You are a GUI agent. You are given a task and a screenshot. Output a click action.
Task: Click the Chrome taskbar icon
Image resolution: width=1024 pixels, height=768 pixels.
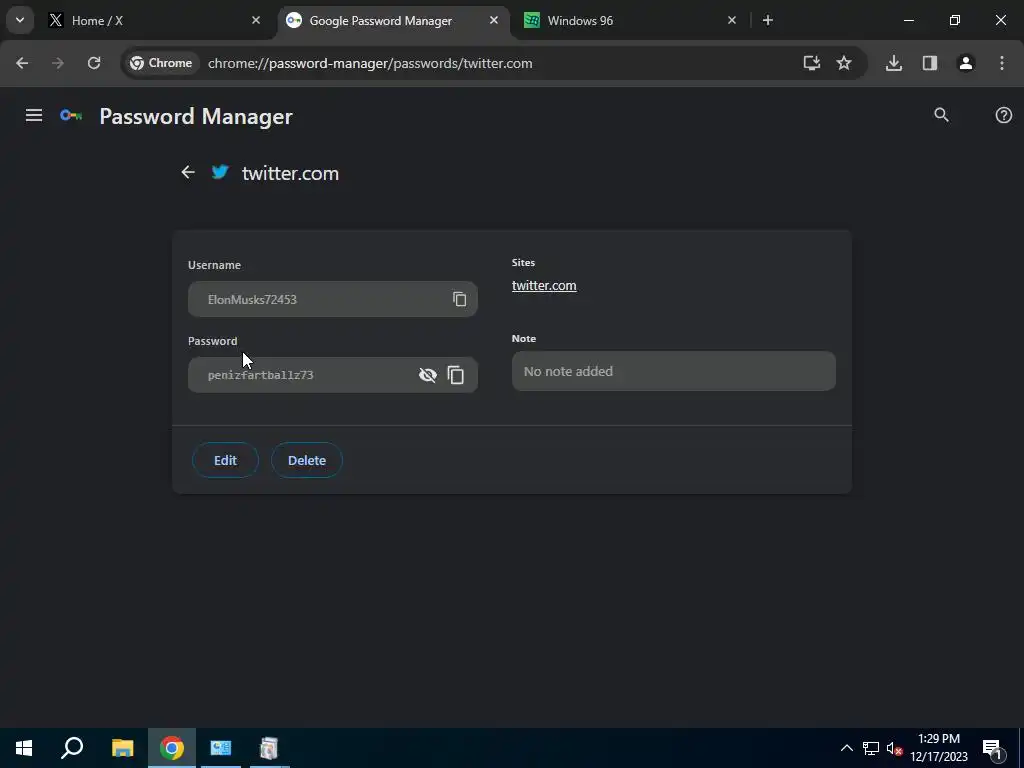pos(172,748)
